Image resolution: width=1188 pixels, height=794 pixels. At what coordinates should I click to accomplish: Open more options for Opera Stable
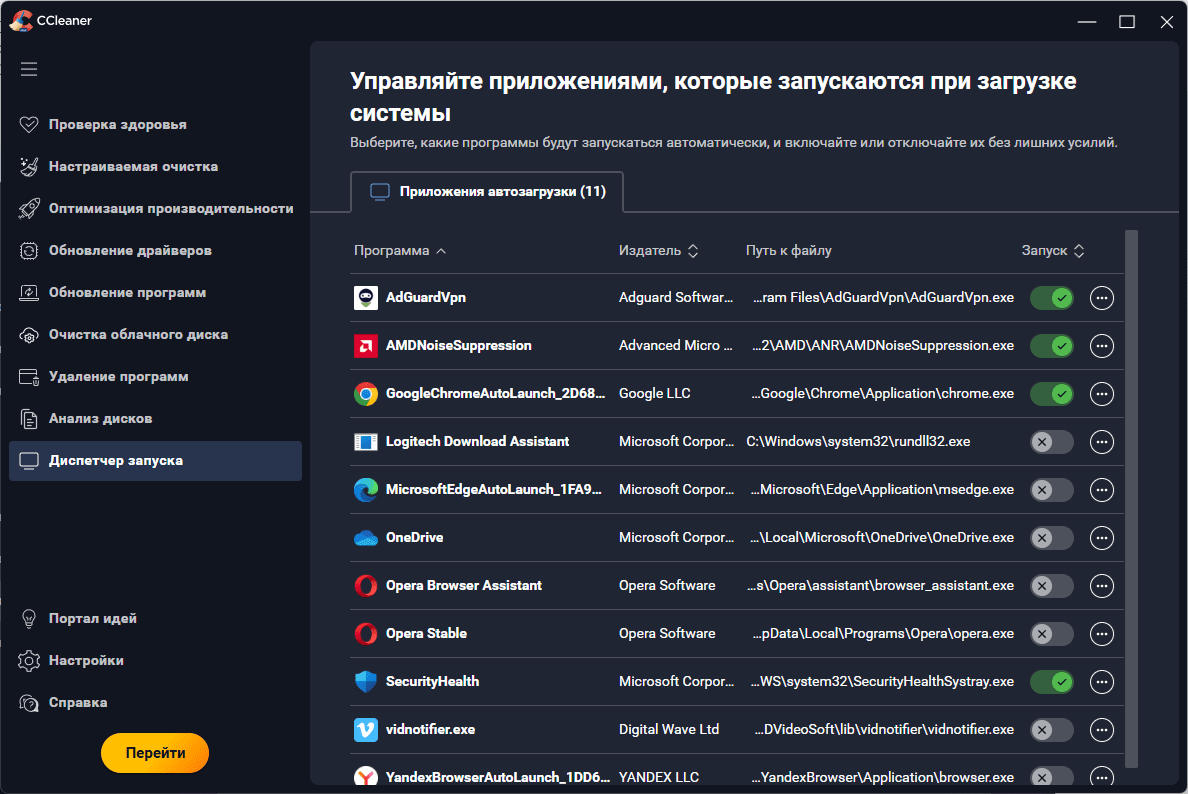point(1102,634)
